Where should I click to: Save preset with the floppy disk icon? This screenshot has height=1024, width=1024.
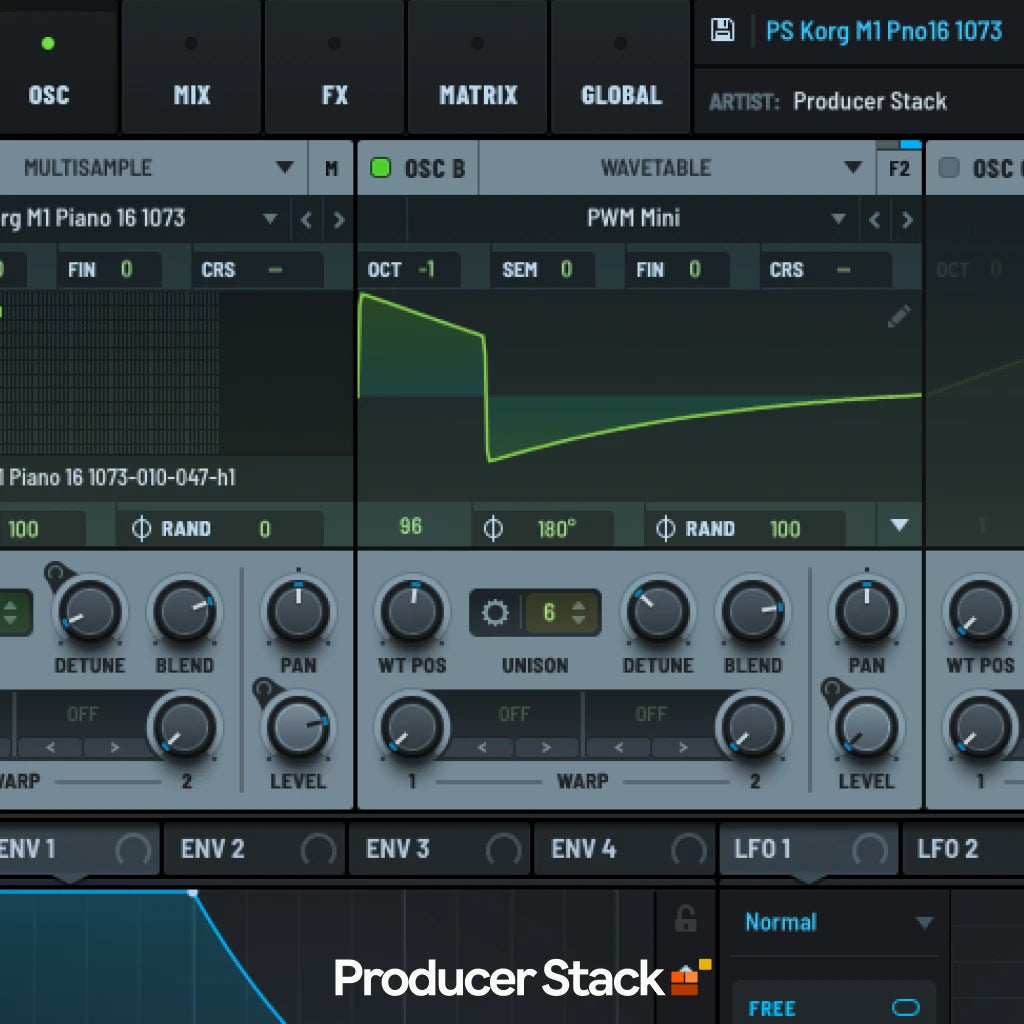point(722,30)
